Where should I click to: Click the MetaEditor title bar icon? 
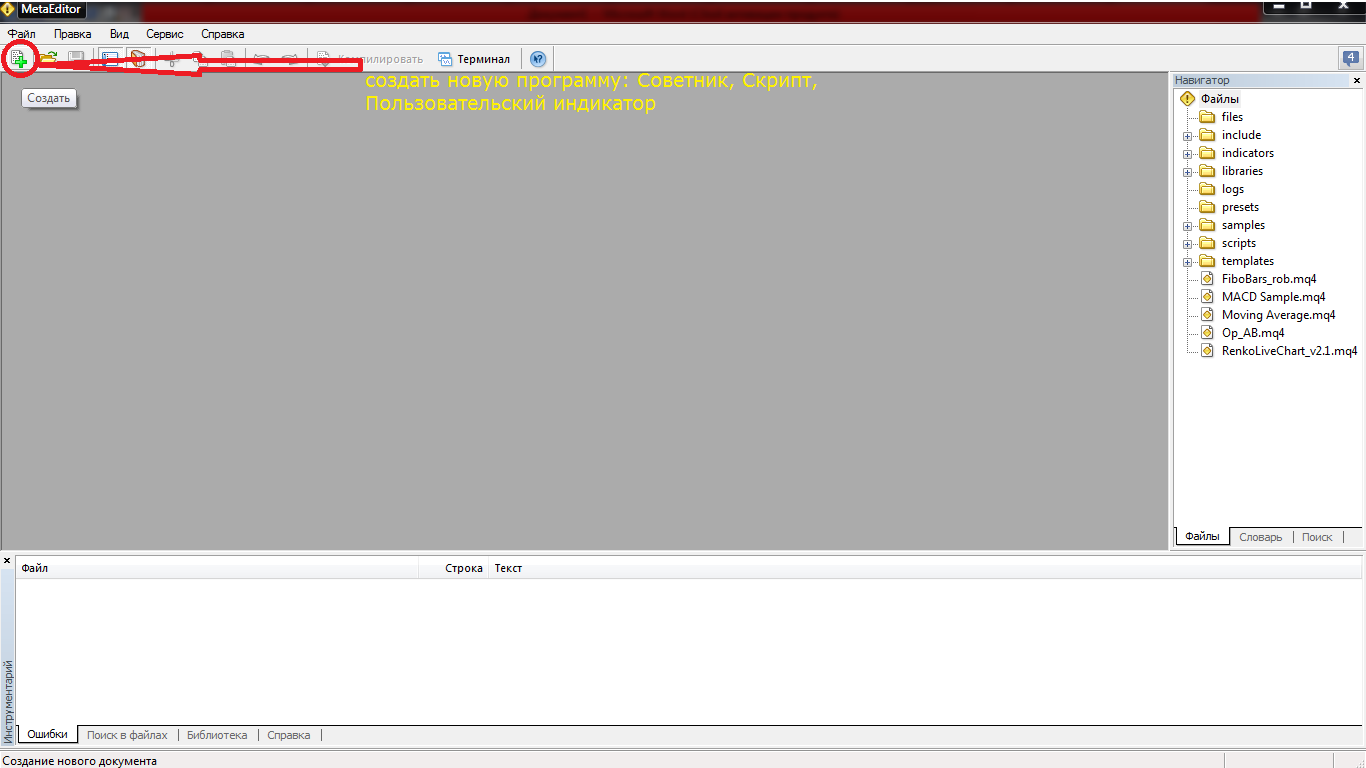pos(9,9)
